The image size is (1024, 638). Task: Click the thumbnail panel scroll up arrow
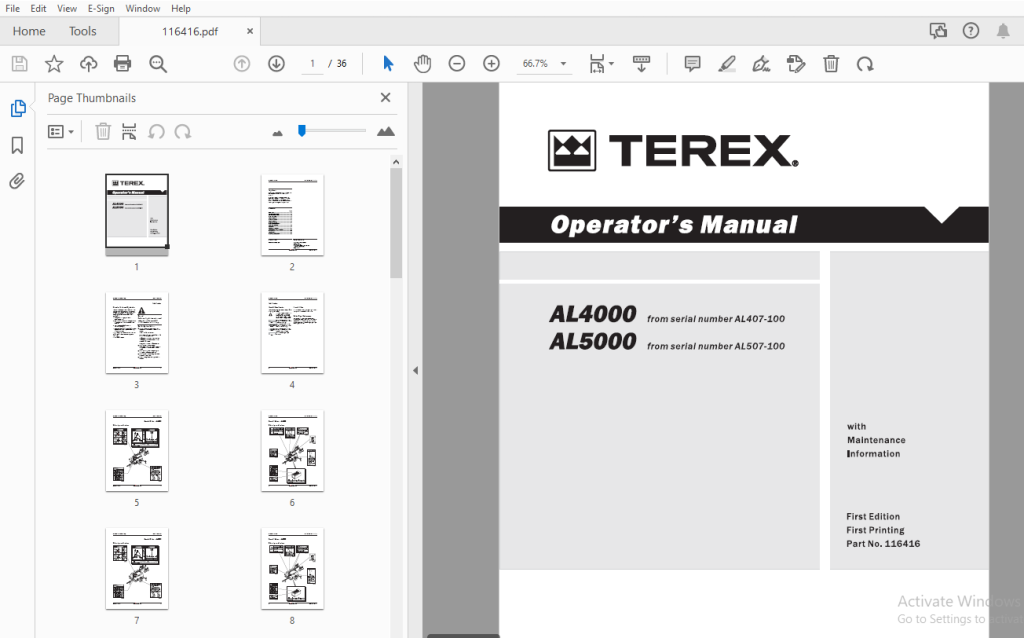pos(396,161)
